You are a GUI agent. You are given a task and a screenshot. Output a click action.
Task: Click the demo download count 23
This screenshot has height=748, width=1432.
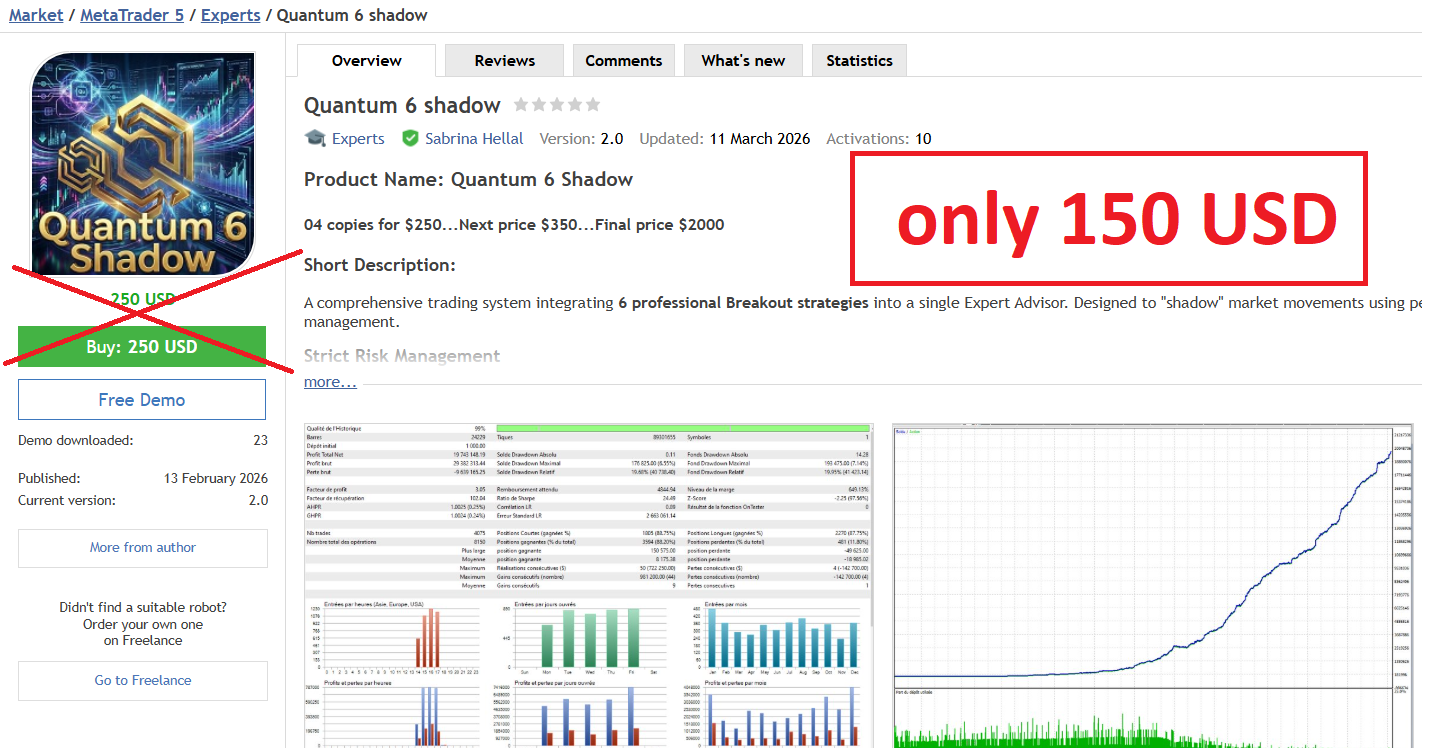260,440
